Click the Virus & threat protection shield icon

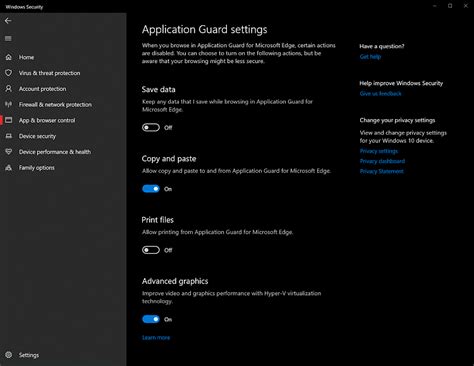[x=9, y=73]
